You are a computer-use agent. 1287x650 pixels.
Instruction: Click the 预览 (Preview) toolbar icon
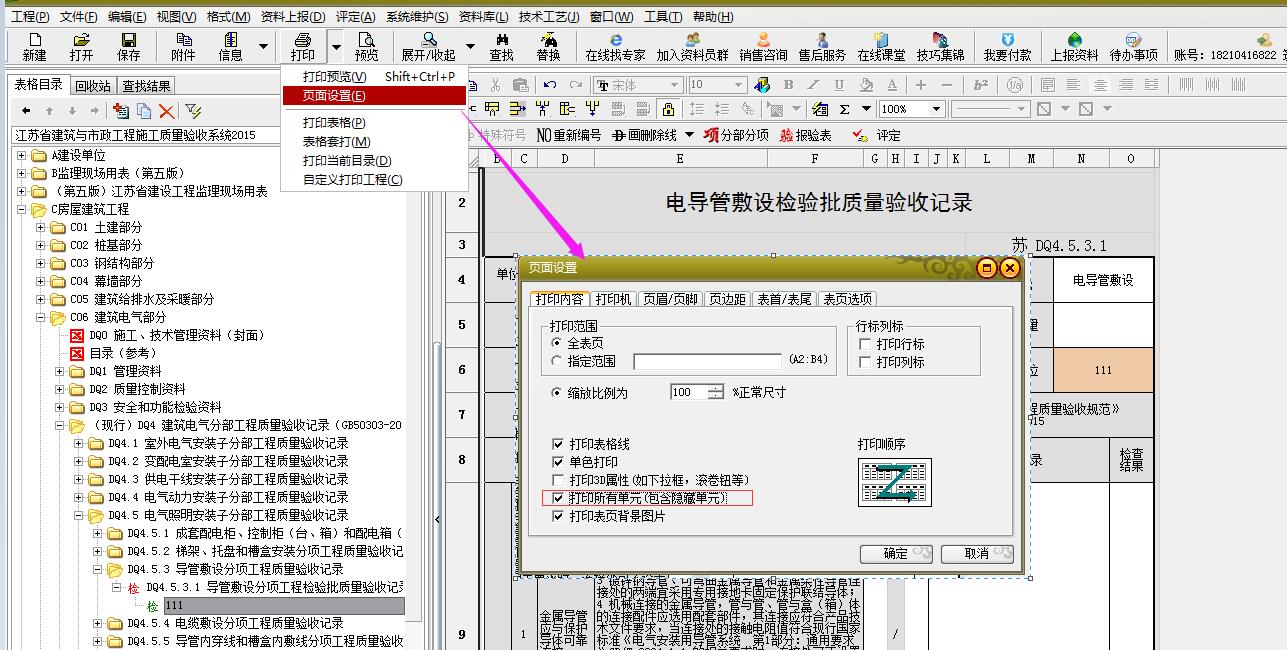[x=367, y=46]
